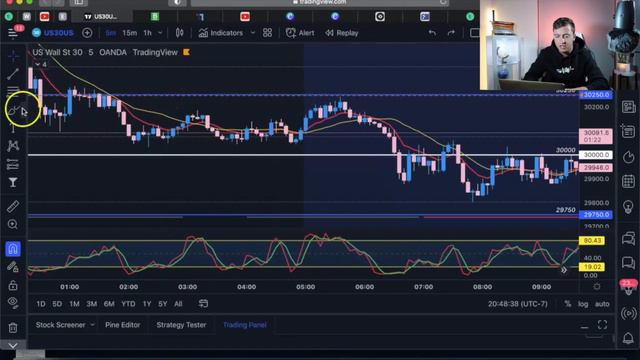Toggle lock all drawing tools
Image resolution: width=640 pixels, height=360 pixels.
(x=13, y=285)
